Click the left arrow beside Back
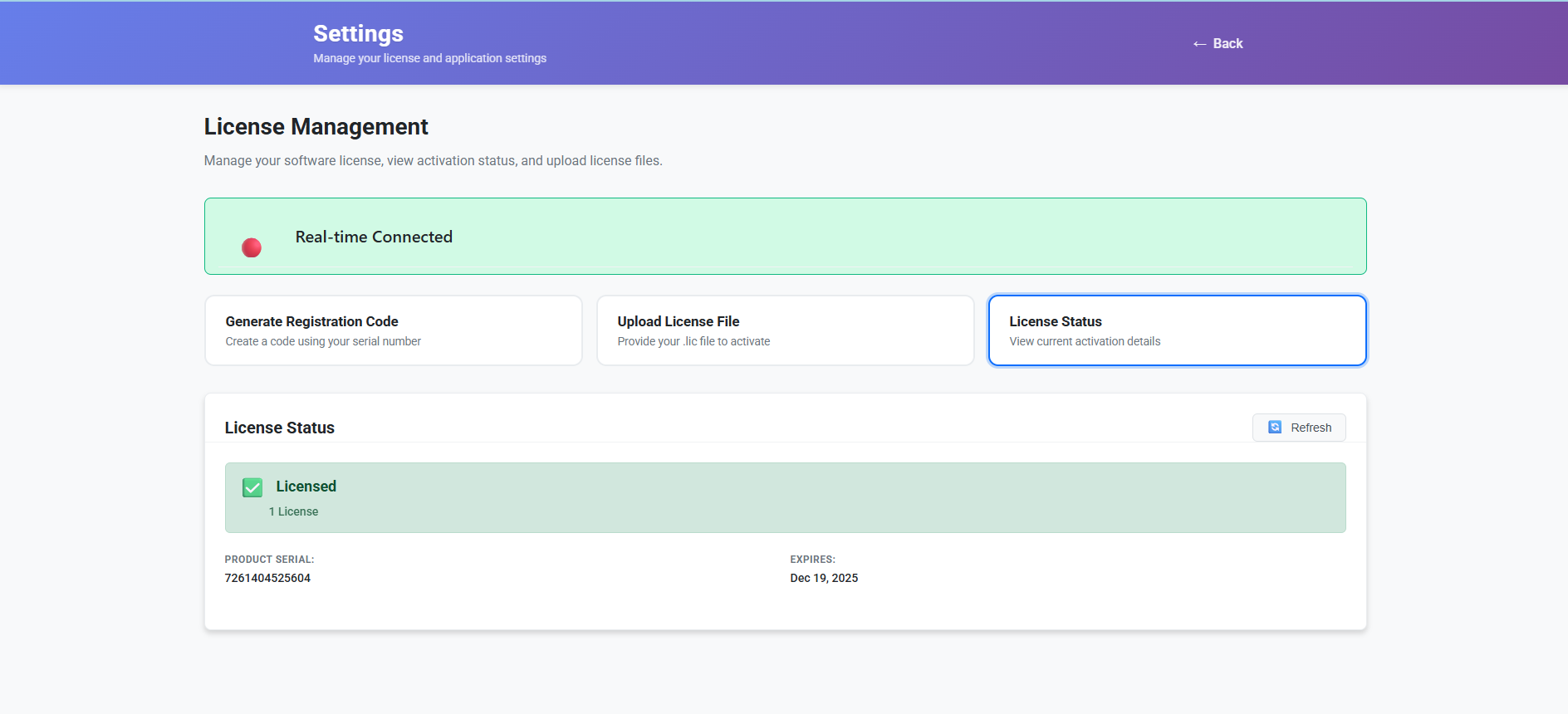 [x=1199, y=44]
